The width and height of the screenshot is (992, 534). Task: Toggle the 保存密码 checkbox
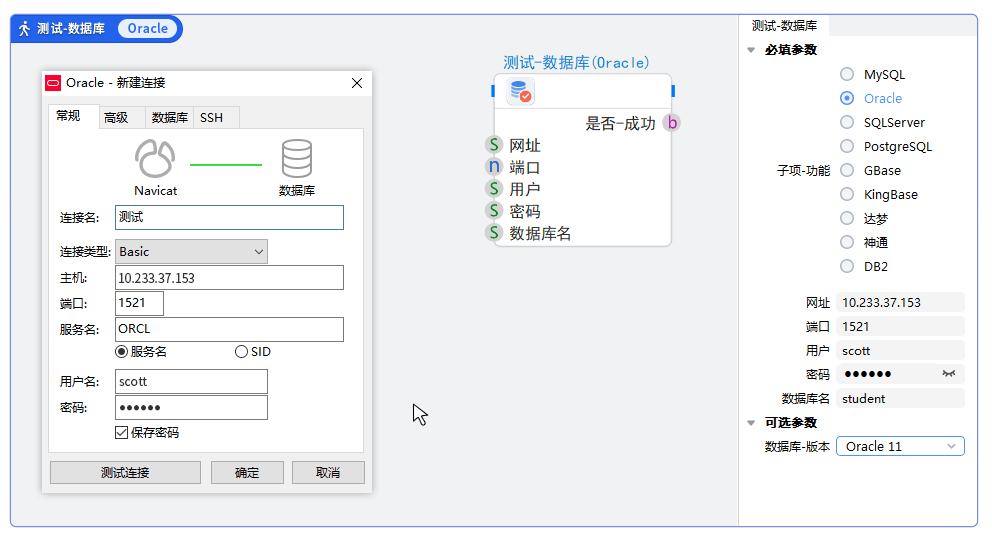pos(122,433)
